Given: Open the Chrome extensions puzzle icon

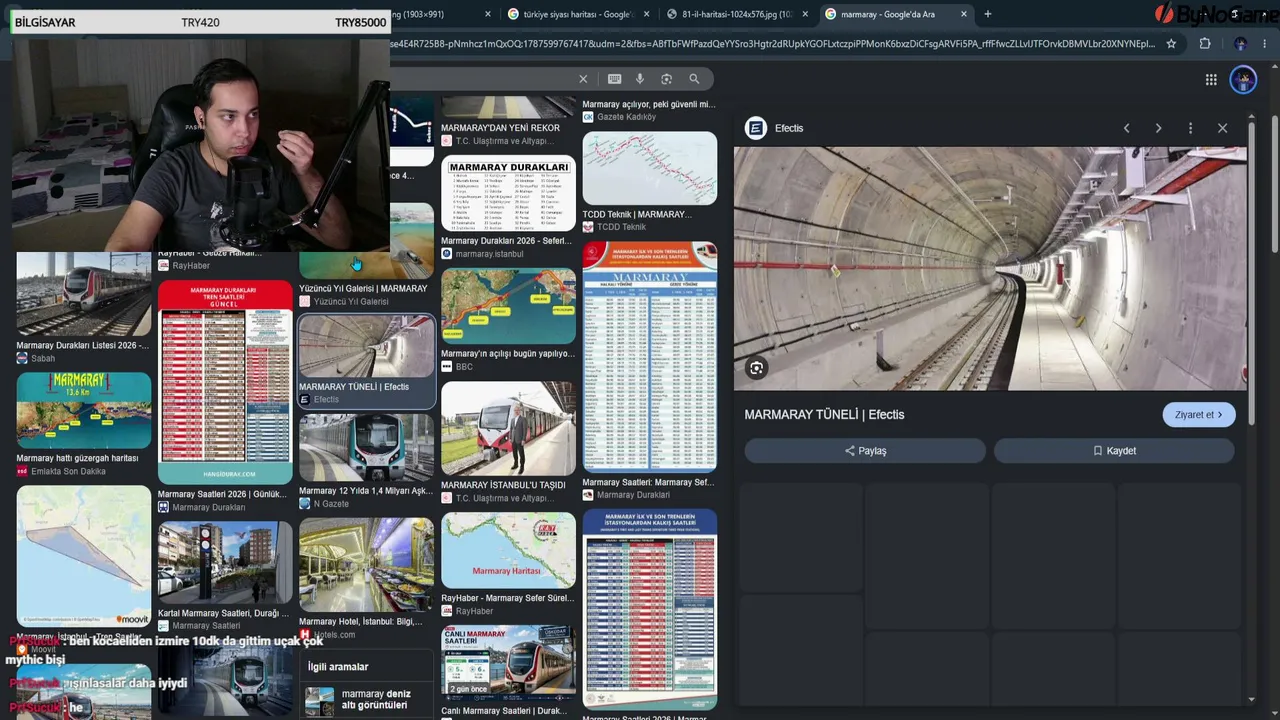Looking at the screenshot, I should (x=1205, y=44).
